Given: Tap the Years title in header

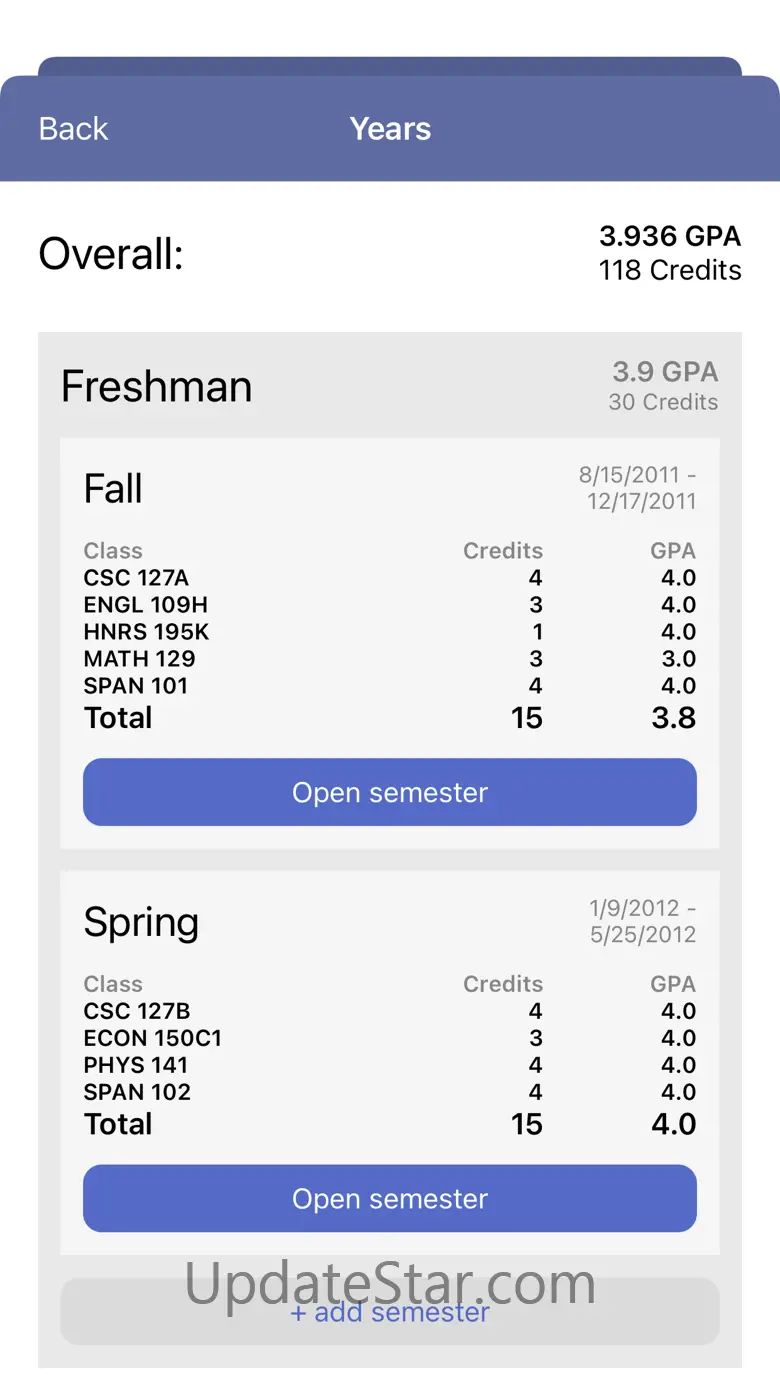Looking at the screenshot, I should (390, 129).
